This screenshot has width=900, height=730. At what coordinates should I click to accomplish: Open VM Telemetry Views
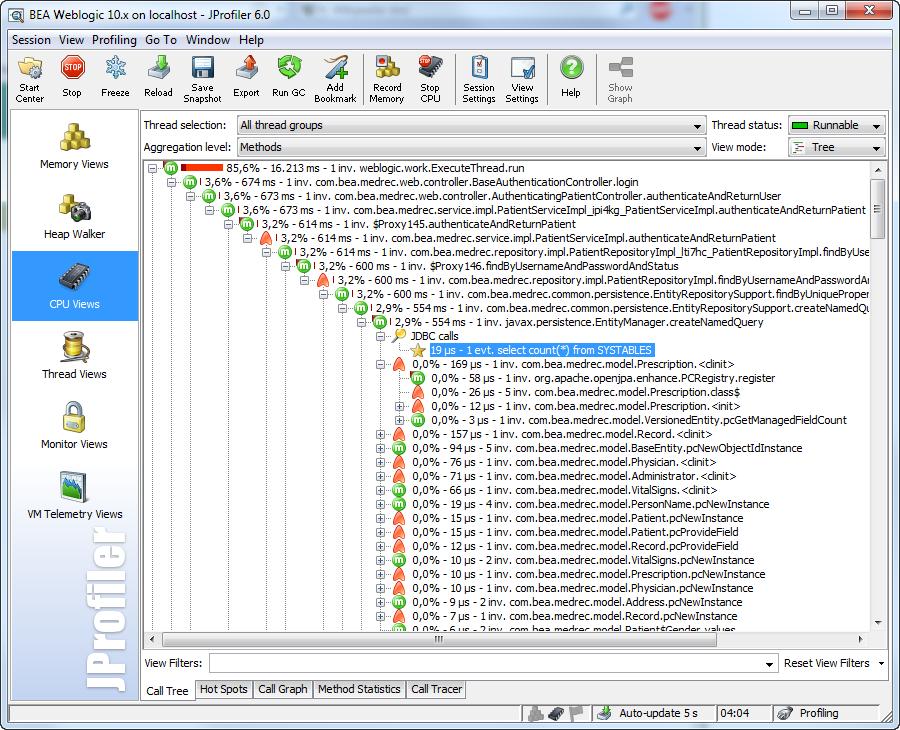[x=74, y=496]
